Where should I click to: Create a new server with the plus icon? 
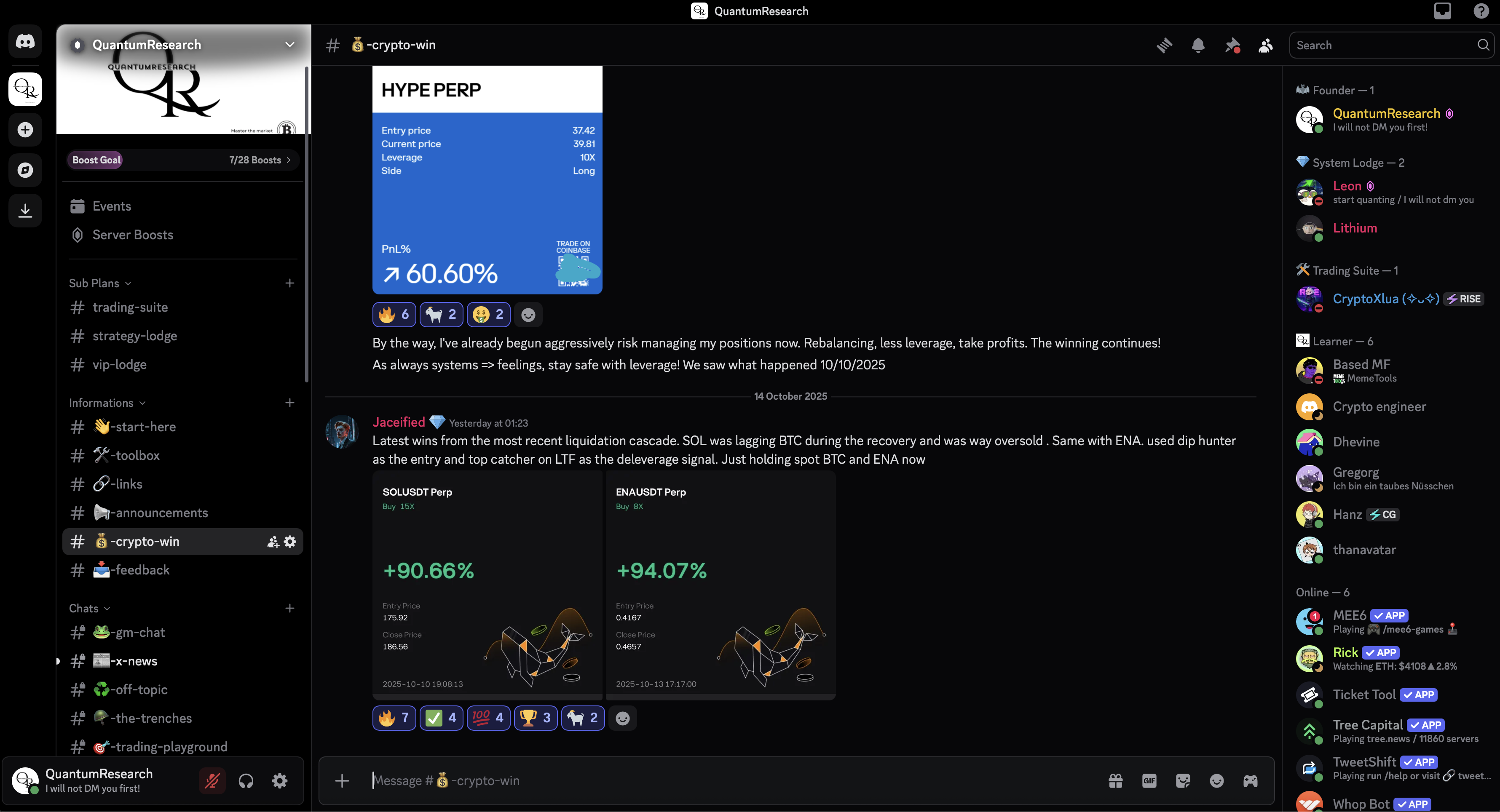(x=24, y=129)
